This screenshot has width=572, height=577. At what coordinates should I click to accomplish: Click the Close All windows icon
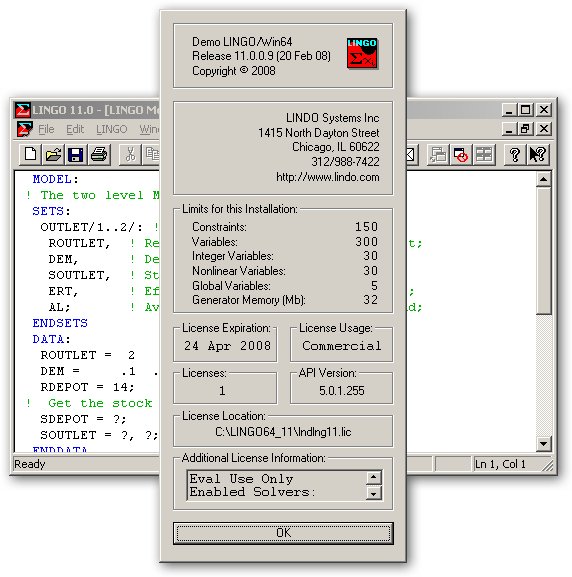tap(461, 154)
